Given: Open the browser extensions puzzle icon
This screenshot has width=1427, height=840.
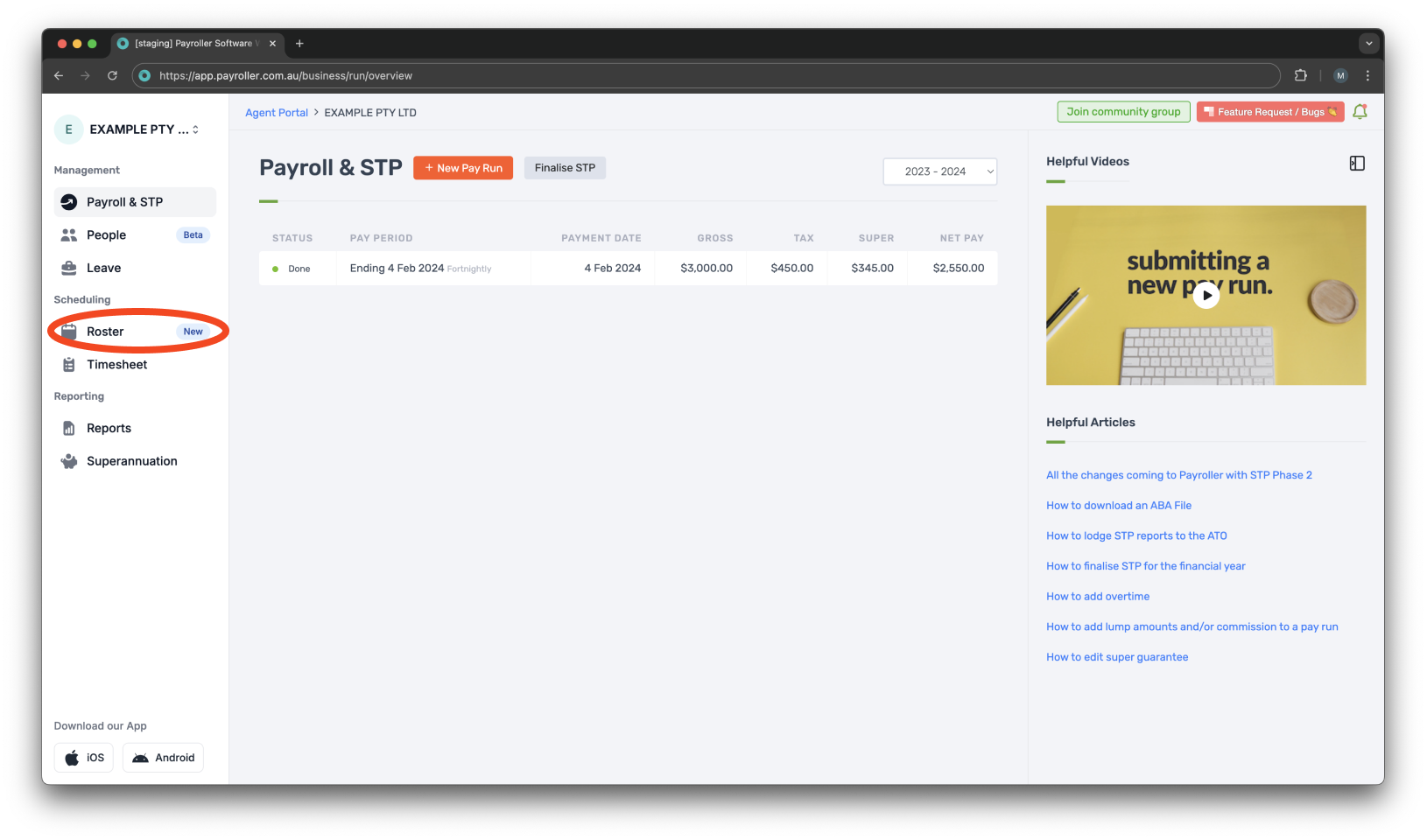Looking at the screenshot, I should [x=1300, y=76].
